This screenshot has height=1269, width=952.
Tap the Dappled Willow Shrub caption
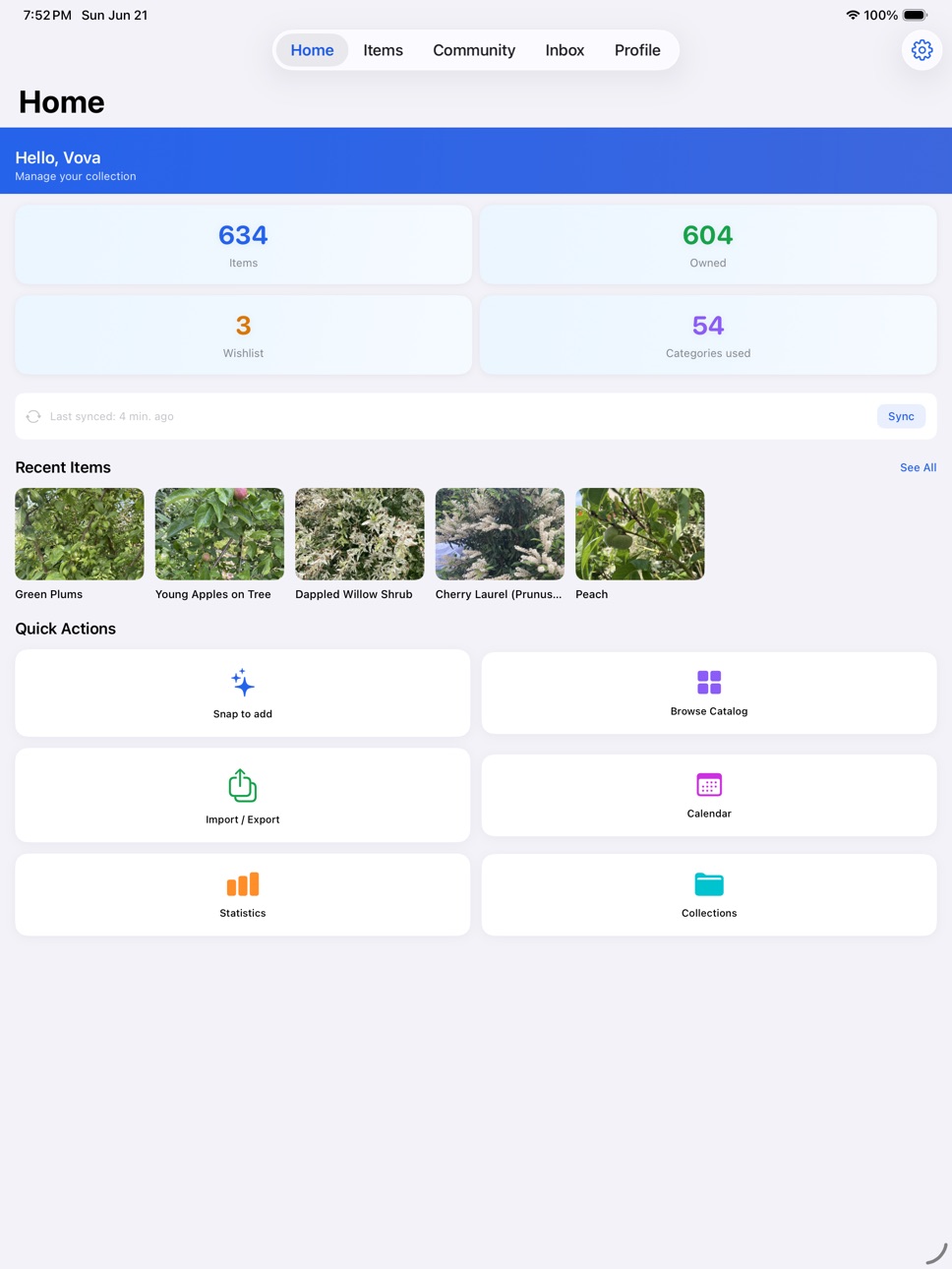(x=354, y=594)
